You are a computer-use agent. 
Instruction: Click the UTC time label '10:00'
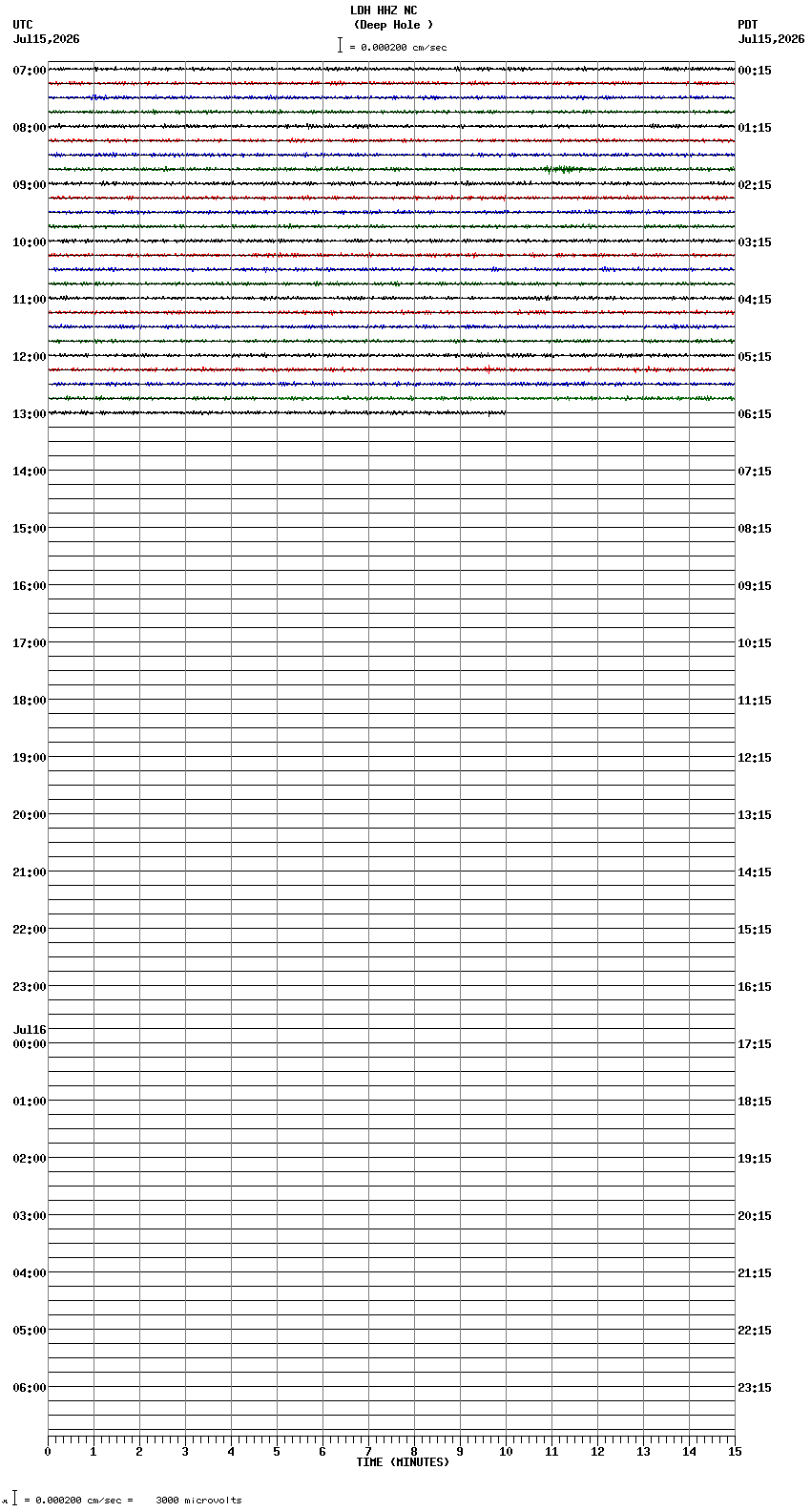pos(30,242)
